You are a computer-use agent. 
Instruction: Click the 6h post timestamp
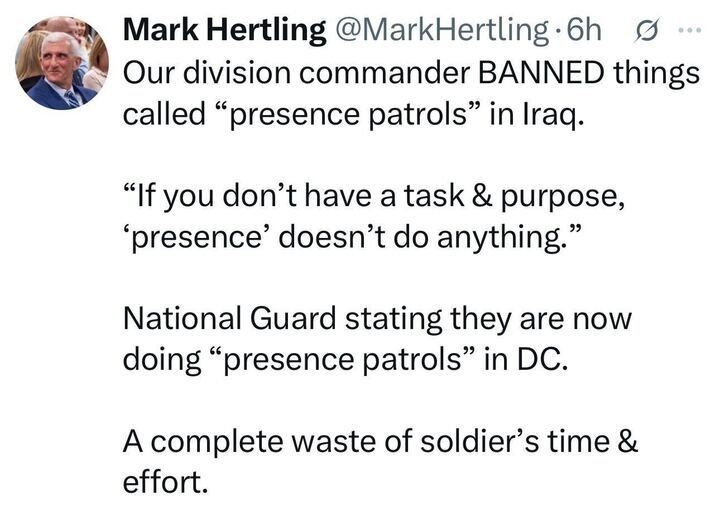point(583,31)
